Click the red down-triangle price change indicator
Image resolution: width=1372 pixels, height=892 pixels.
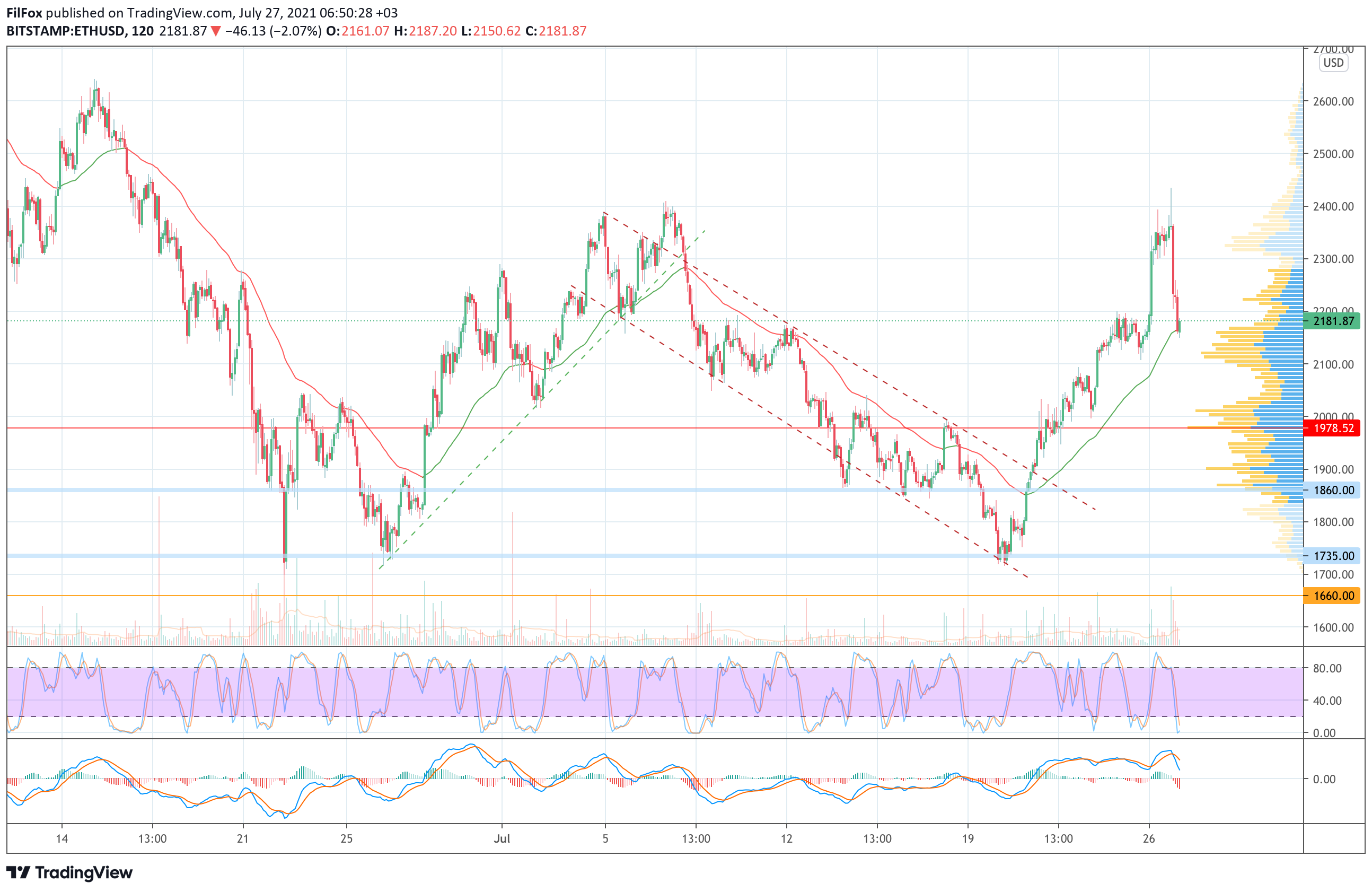[x=216, y=31]
